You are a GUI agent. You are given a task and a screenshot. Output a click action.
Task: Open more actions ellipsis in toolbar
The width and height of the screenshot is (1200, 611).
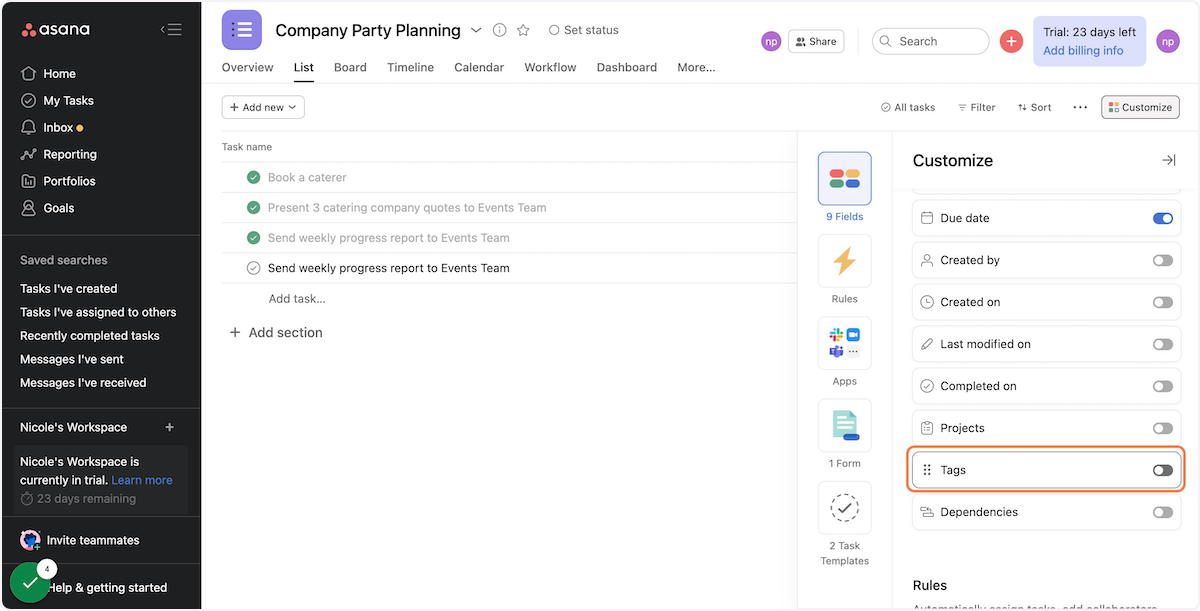coord(1080,107)
